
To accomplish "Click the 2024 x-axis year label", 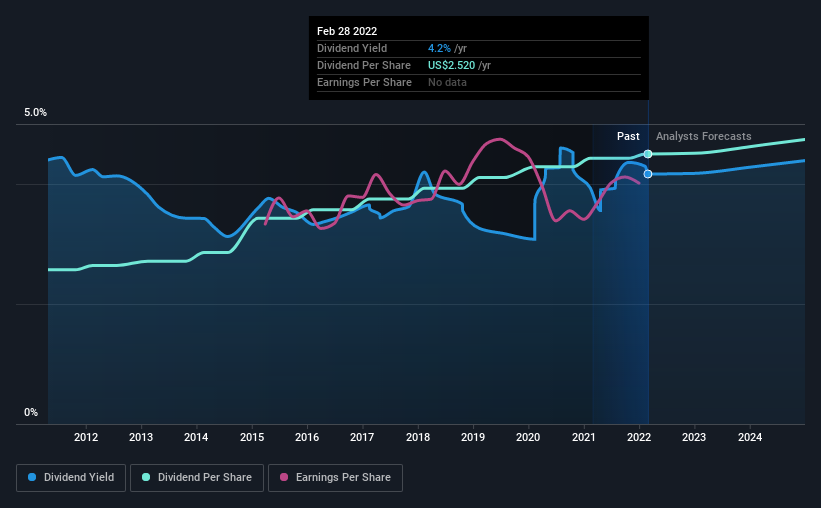I will 750,437.
